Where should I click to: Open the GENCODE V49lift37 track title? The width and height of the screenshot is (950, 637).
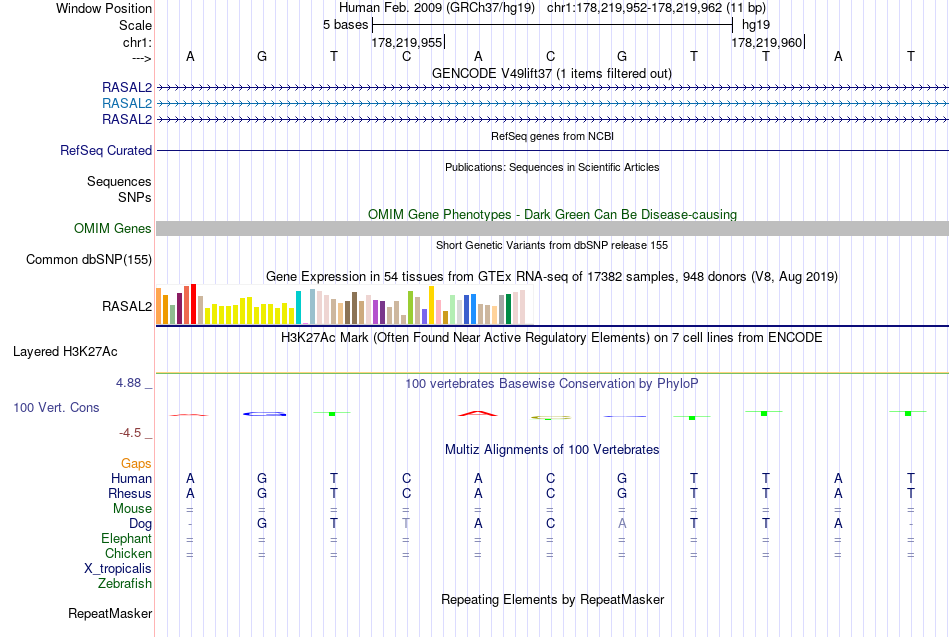(552, 73)
